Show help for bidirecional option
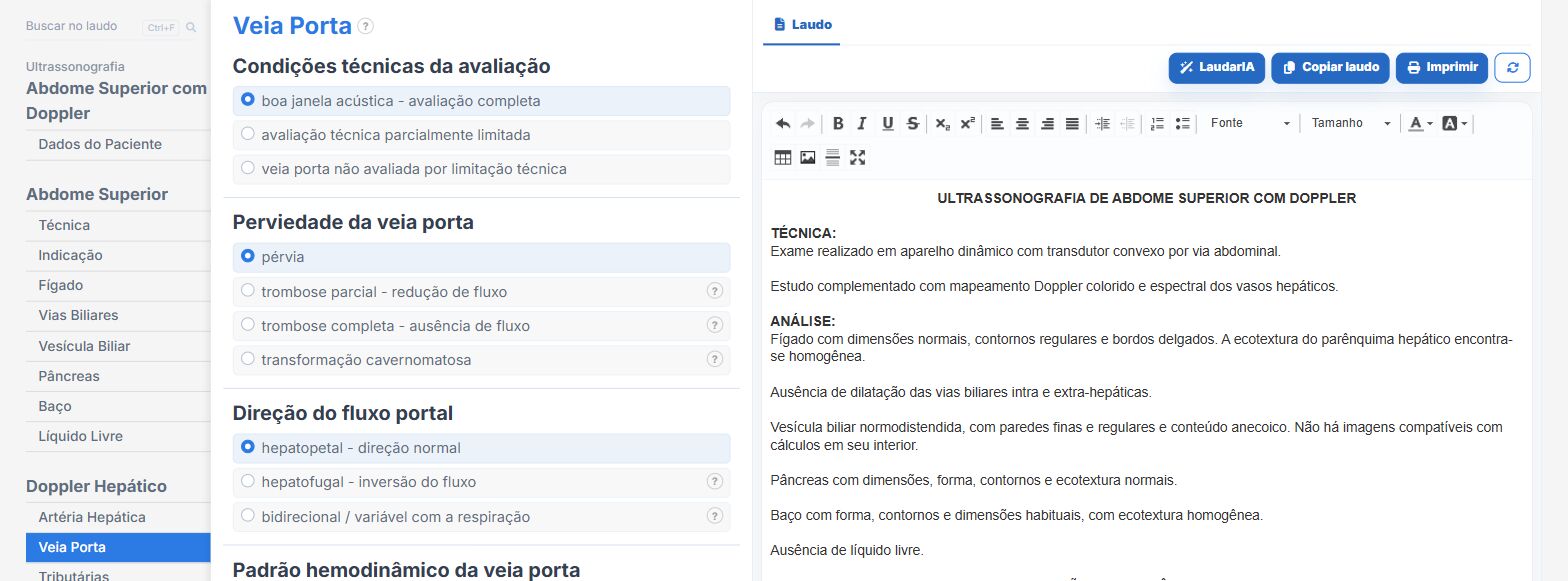Viewport: 1568px width, 581px height. coord(715,516)
